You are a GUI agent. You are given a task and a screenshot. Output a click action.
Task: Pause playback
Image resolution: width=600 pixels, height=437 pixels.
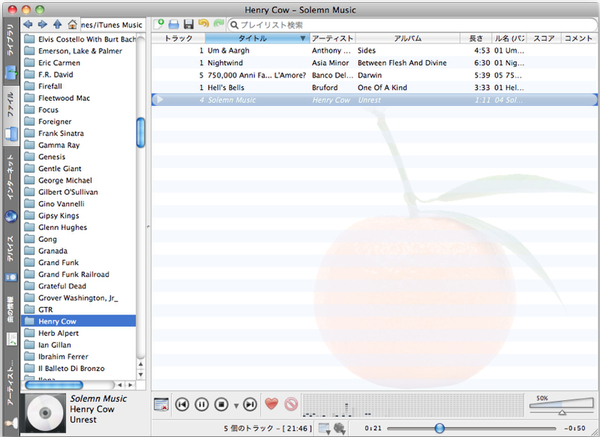coord(202,404)
